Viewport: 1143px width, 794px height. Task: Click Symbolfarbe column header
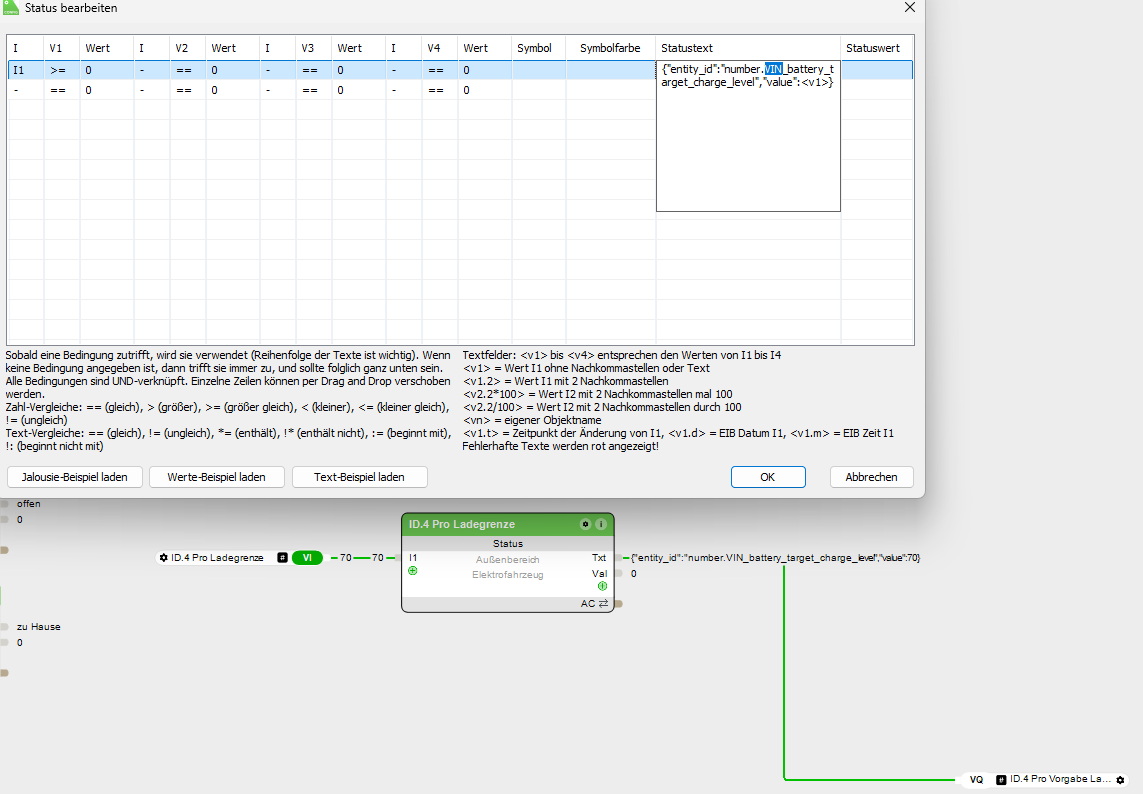(x=610, y=48)
